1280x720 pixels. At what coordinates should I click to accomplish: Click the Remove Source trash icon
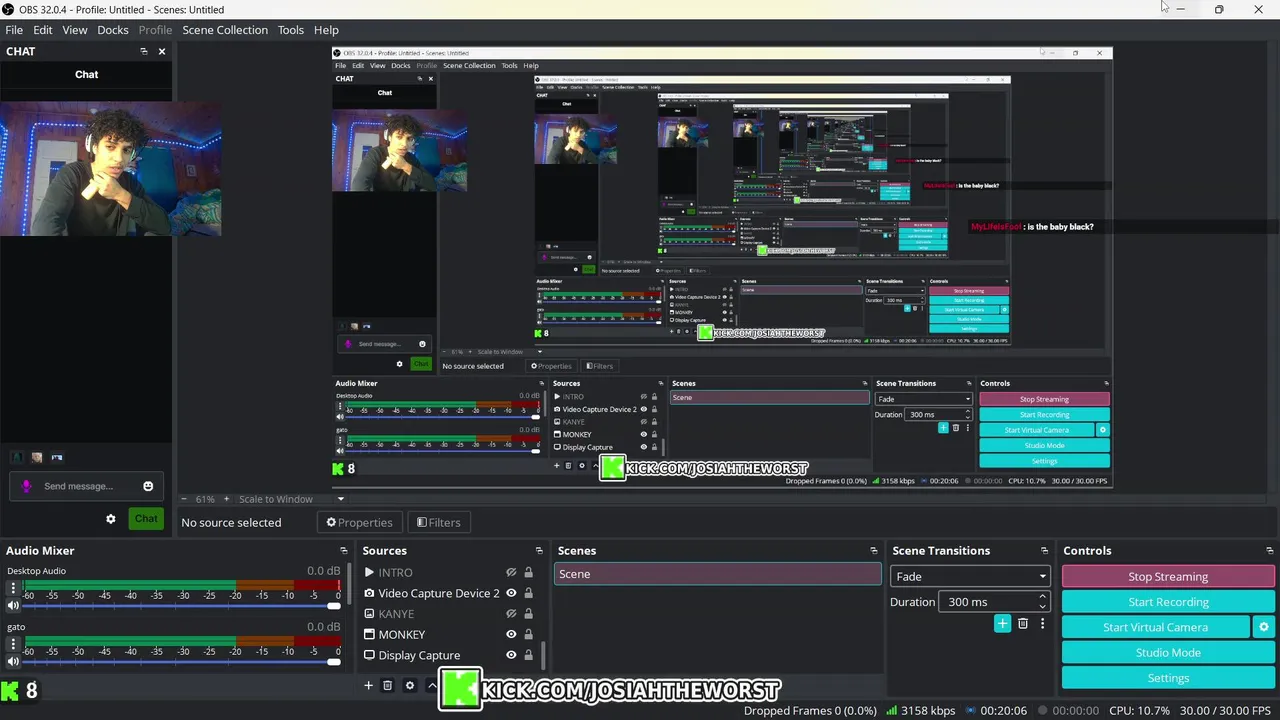pyautogui.click(x=388, y=685)
